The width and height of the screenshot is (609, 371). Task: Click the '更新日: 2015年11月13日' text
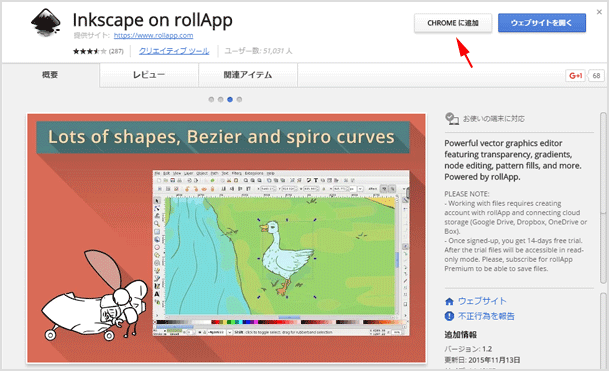click(482, 360)
